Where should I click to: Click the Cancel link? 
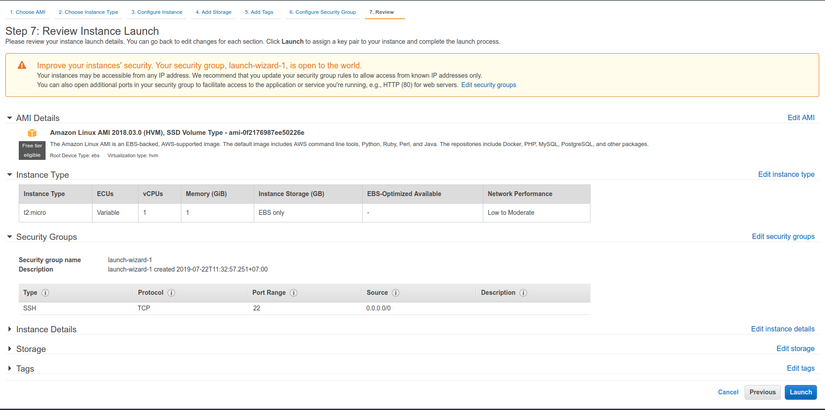[728, 392]
